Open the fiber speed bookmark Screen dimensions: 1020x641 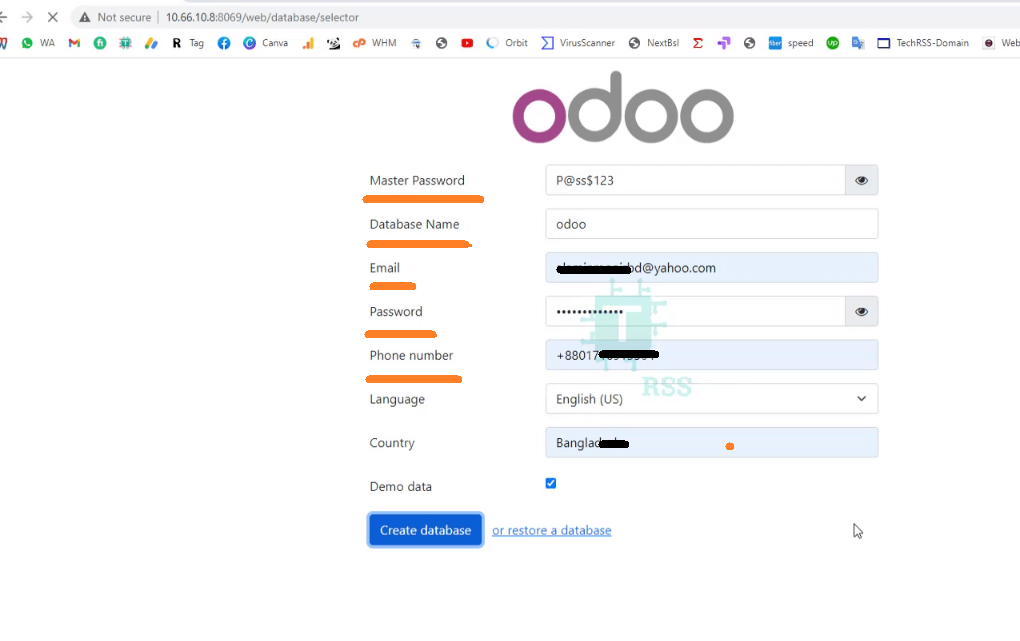(791, 43)
